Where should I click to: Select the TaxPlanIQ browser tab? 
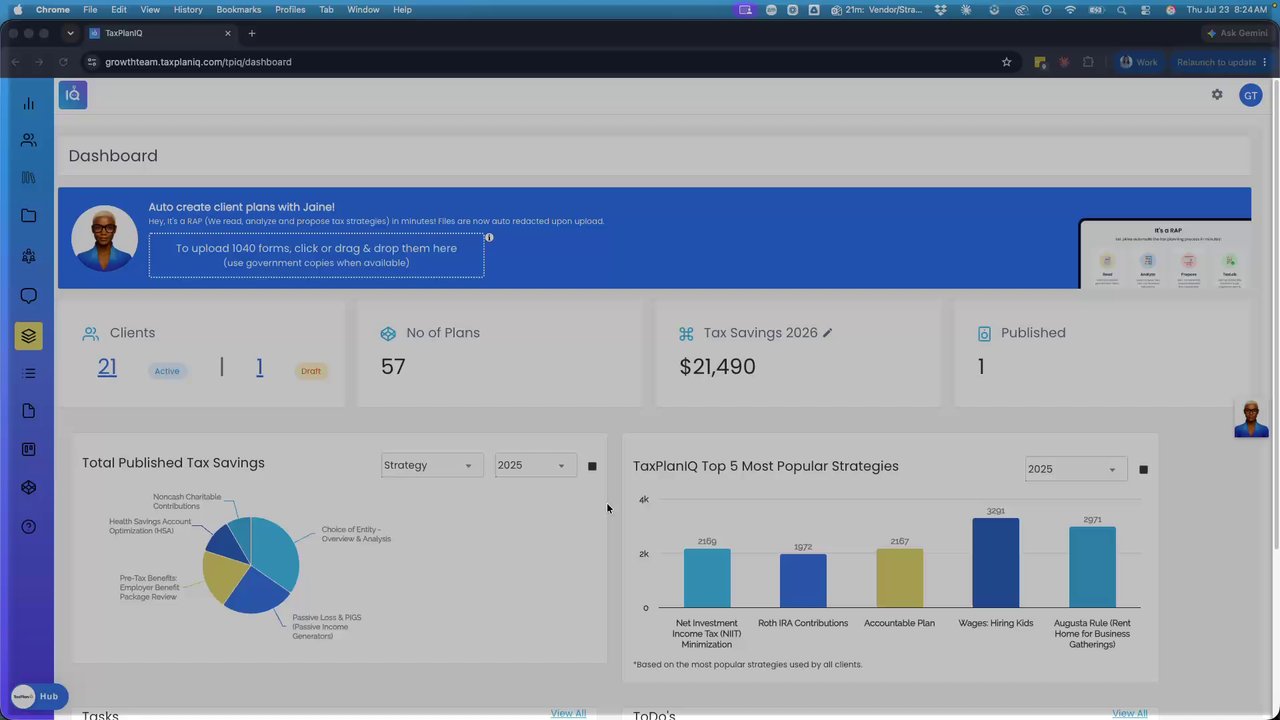[x=160, y=33]
